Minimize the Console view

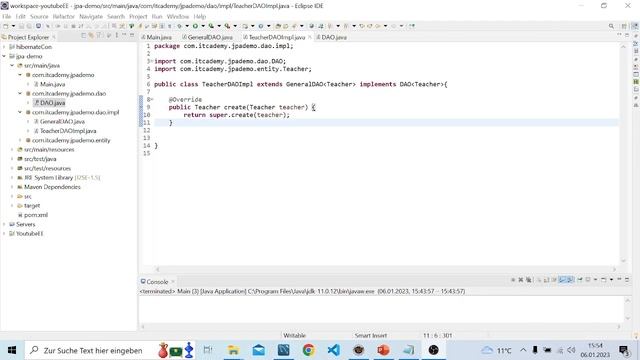click(x=619, y=280)
